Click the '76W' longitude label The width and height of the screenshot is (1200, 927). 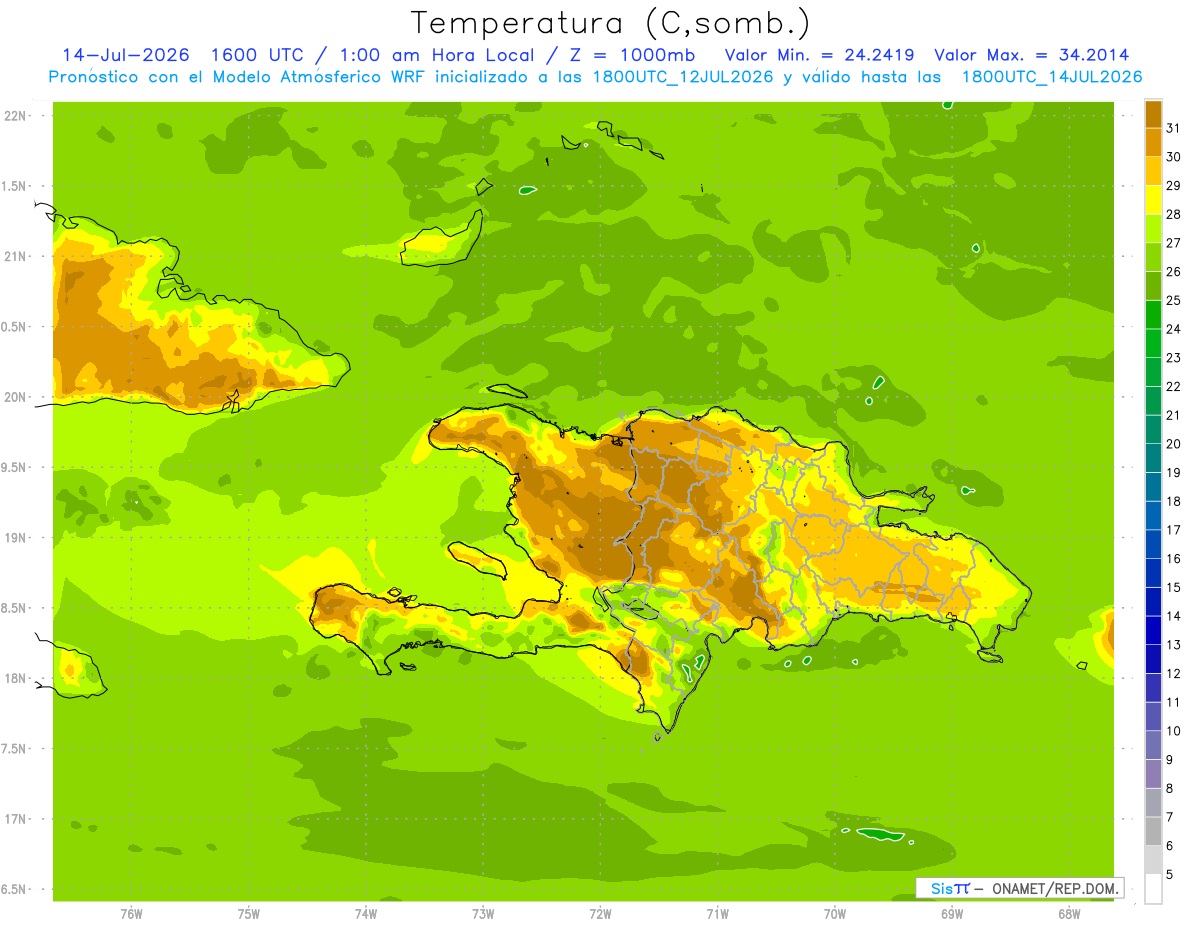tap(131, 913)
